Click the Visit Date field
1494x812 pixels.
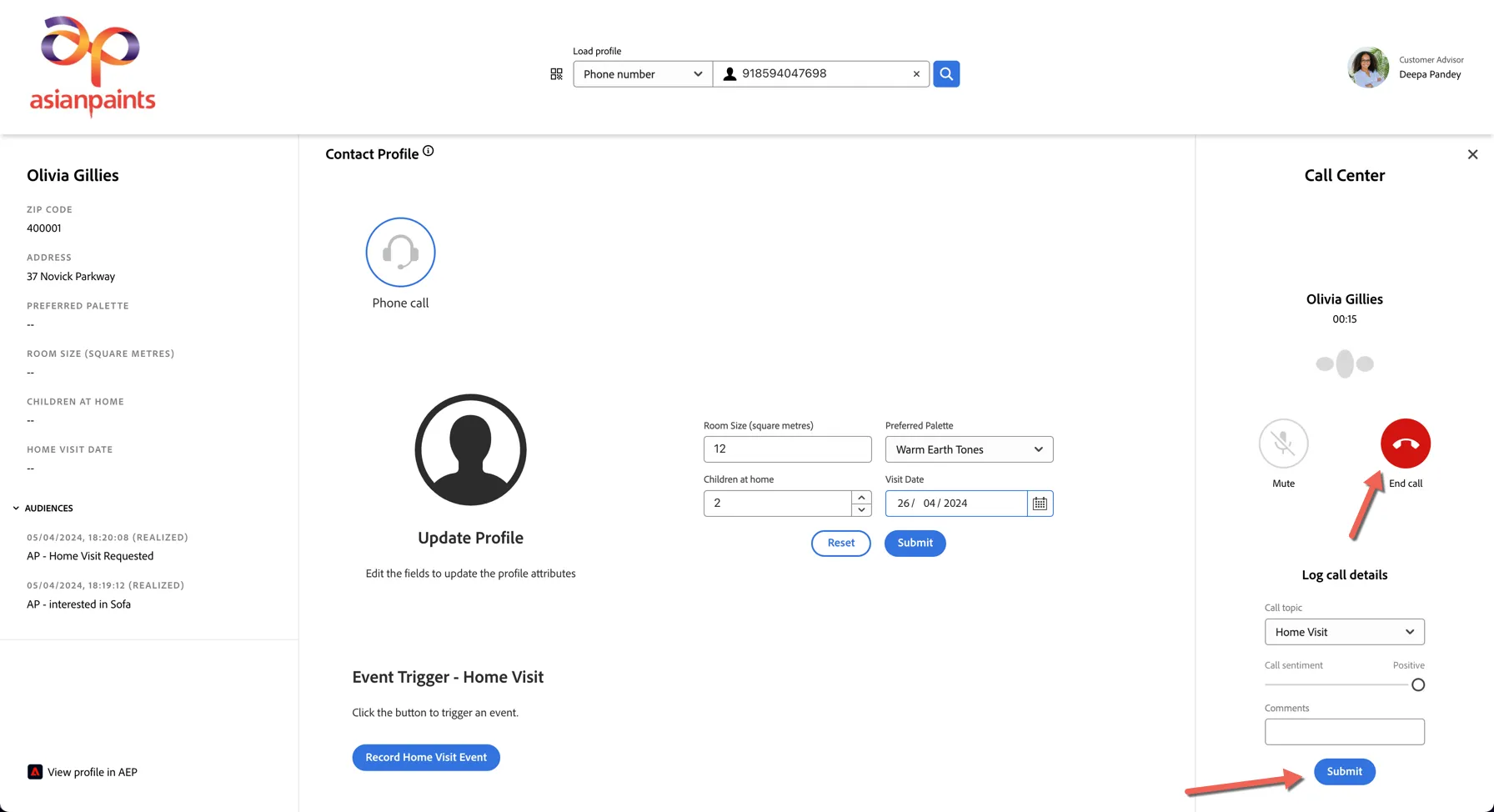pos(956,504)
